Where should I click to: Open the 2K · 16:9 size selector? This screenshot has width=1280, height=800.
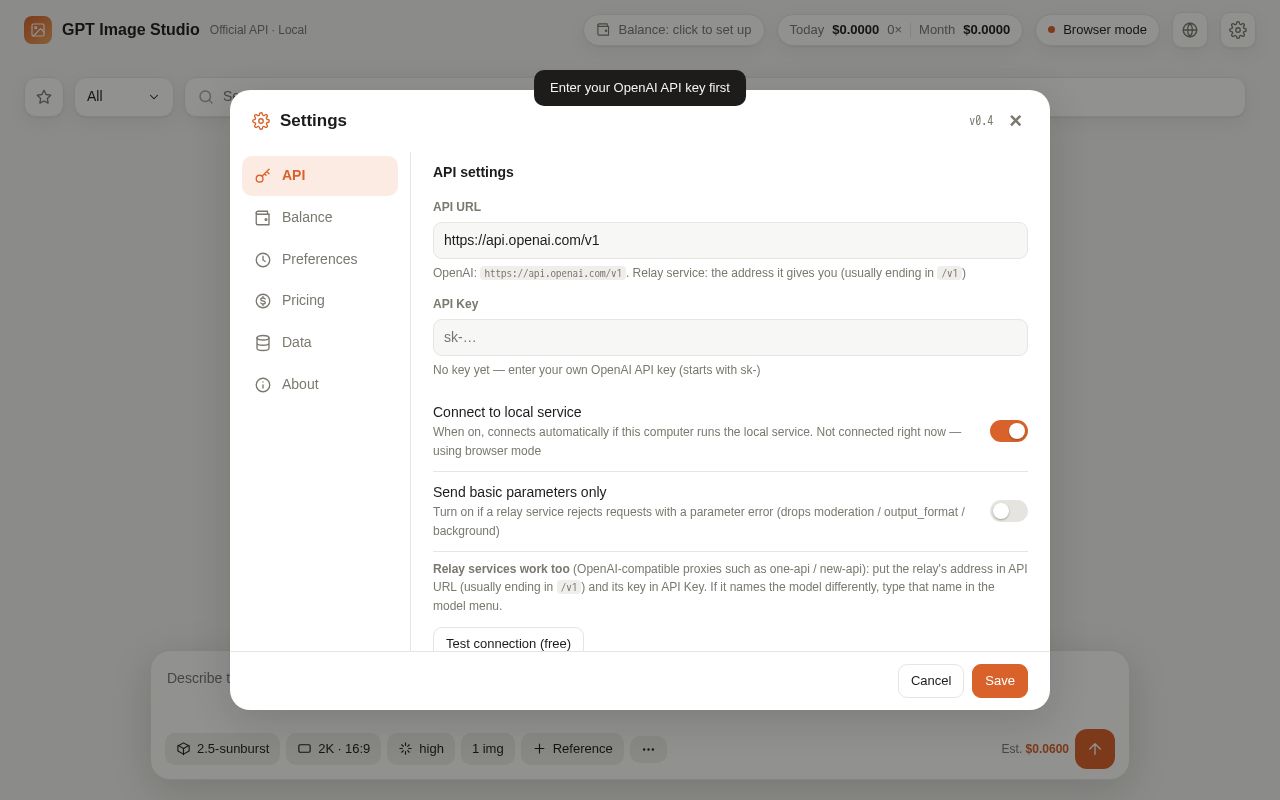tap(333, 749)
